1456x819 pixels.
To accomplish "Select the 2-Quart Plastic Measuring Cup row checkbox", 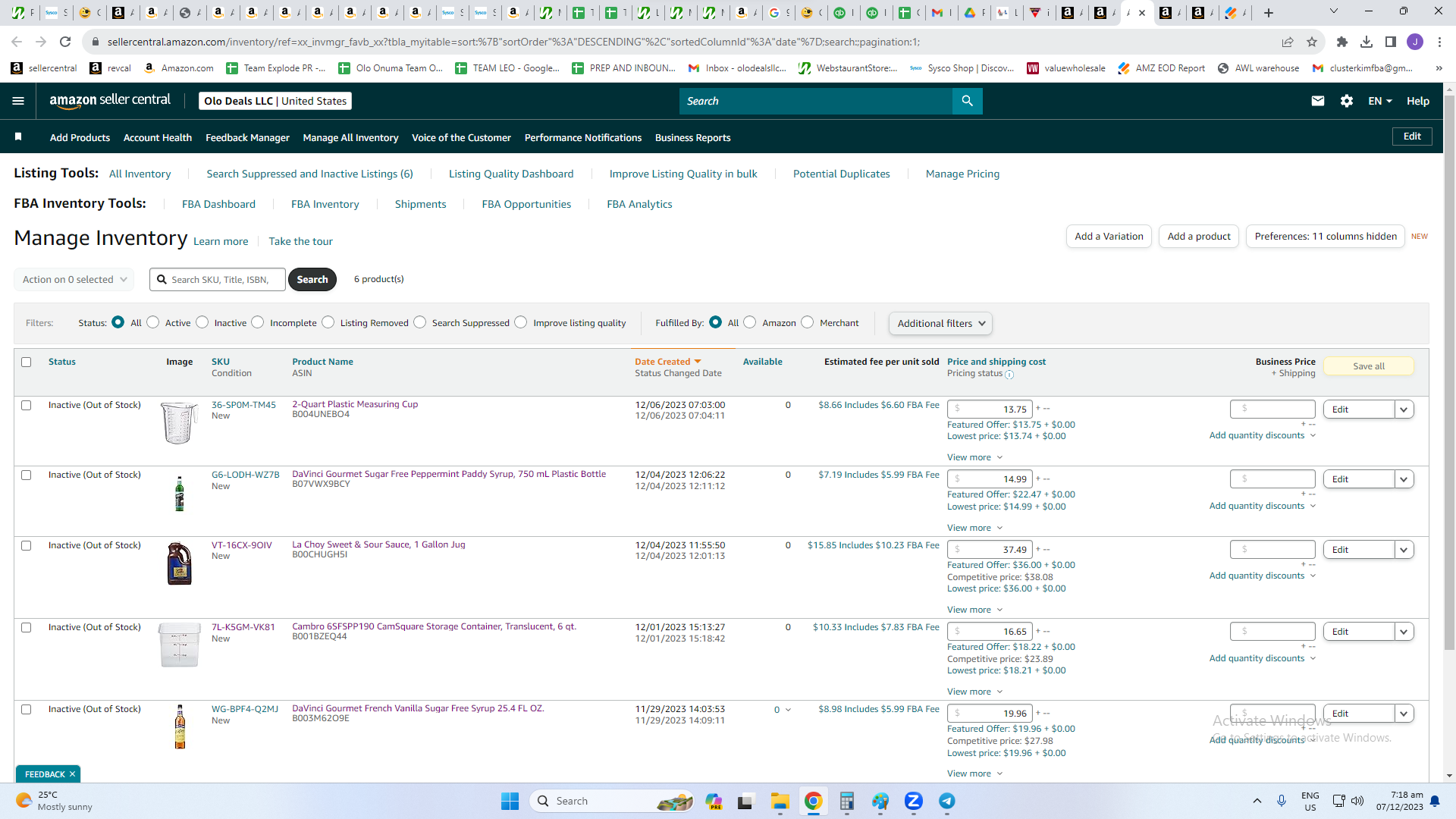I will pyautogui.click(x=27, y=406).
